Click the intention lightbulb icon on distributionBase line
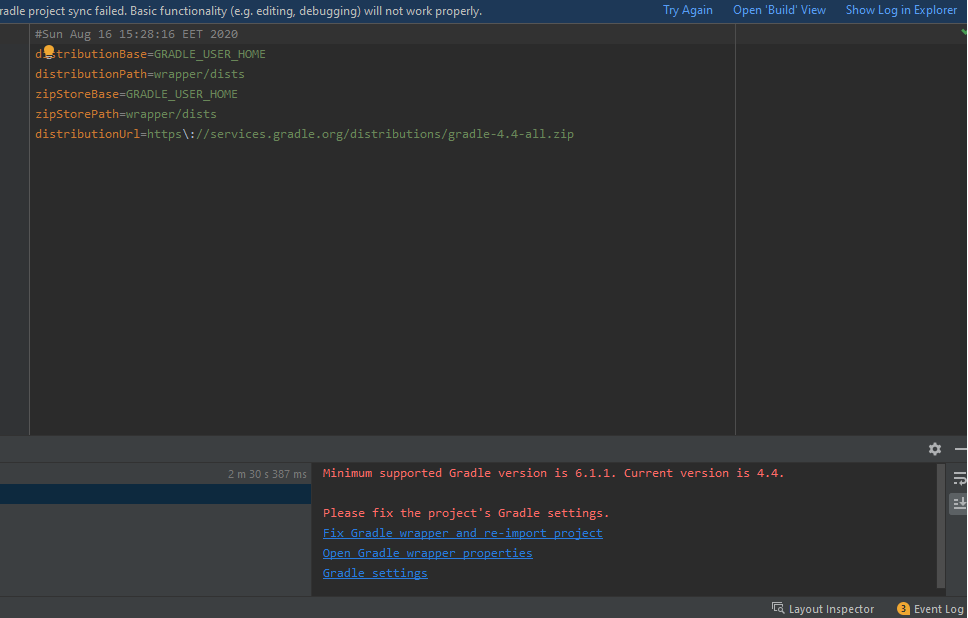Image resolution: width=968 pixels, height=618 pixels. click(x=49, y=51)
